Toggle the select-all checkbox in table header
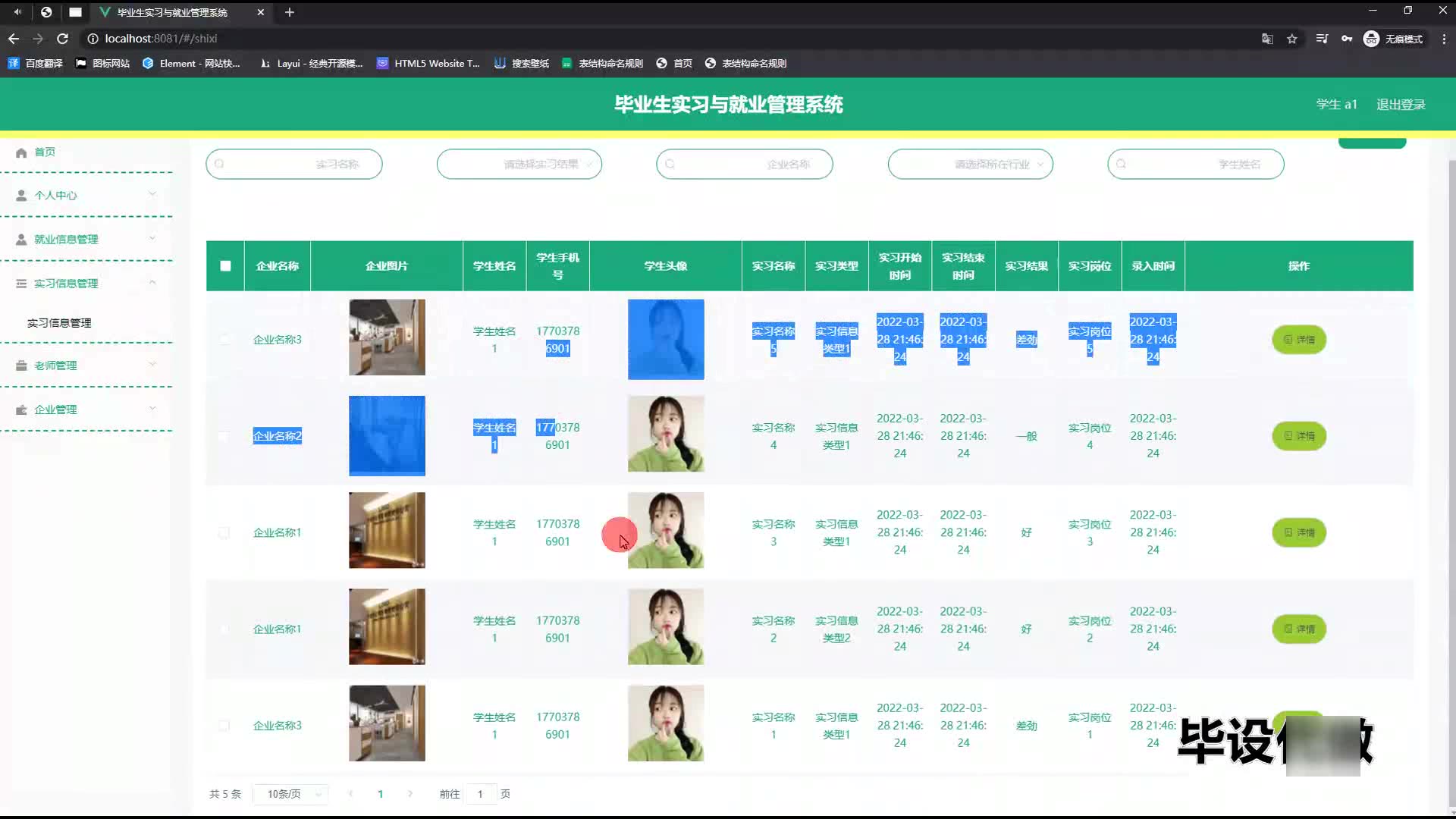The height and width of the screenshot is (819, 1456). 225,266
